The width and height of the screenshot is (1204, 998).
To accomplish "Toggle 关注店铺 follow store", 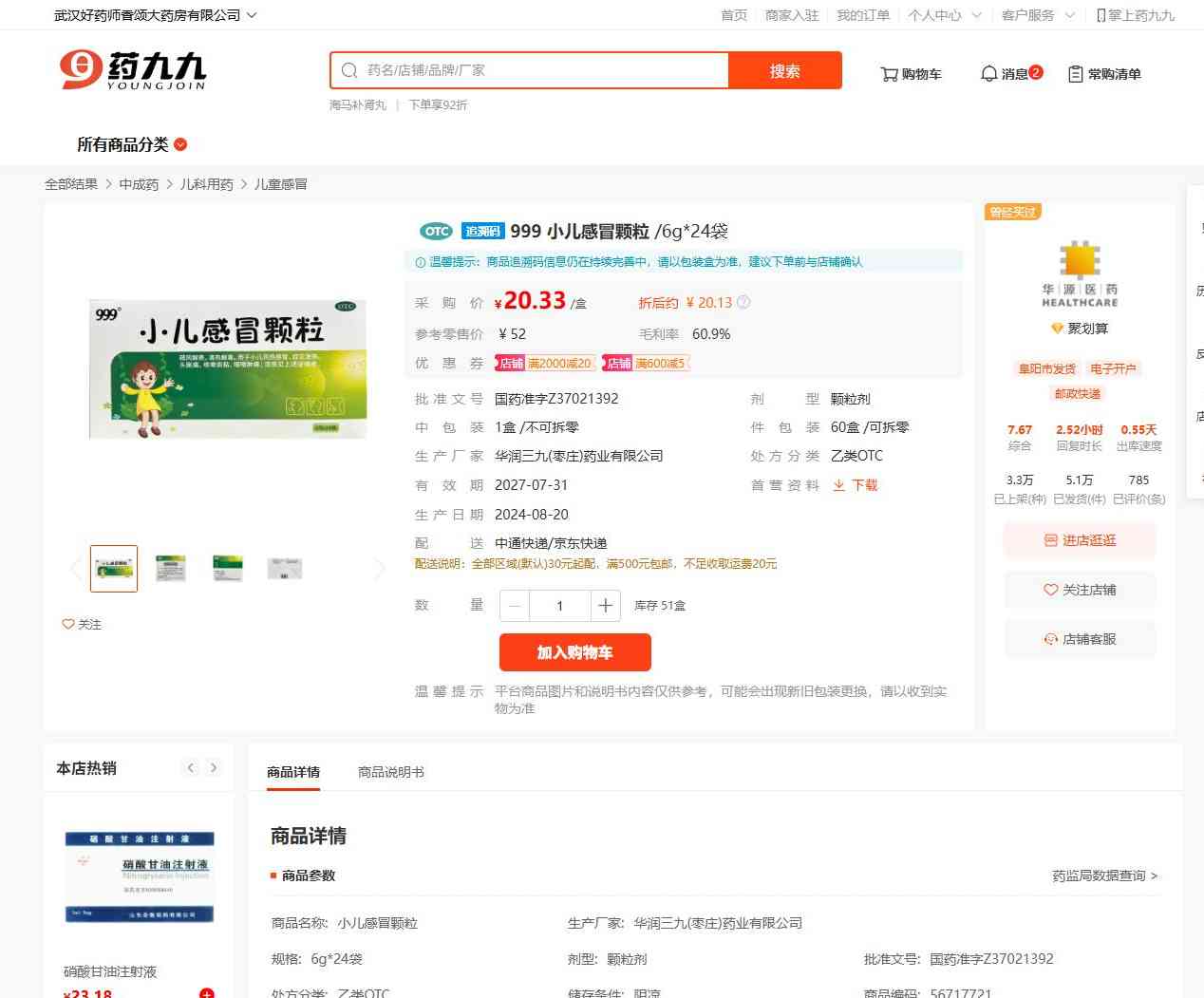I will (1080, 590).
